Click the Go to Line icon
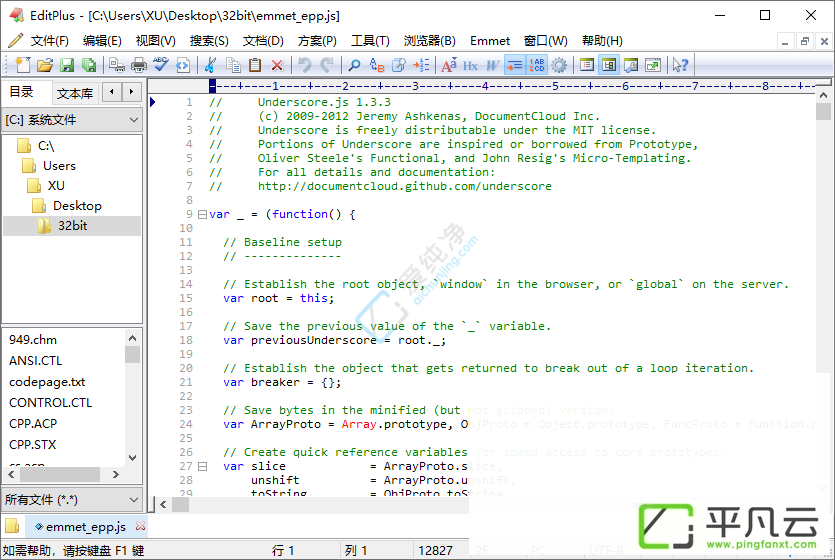The image size is (835, 560). [421, 65]
